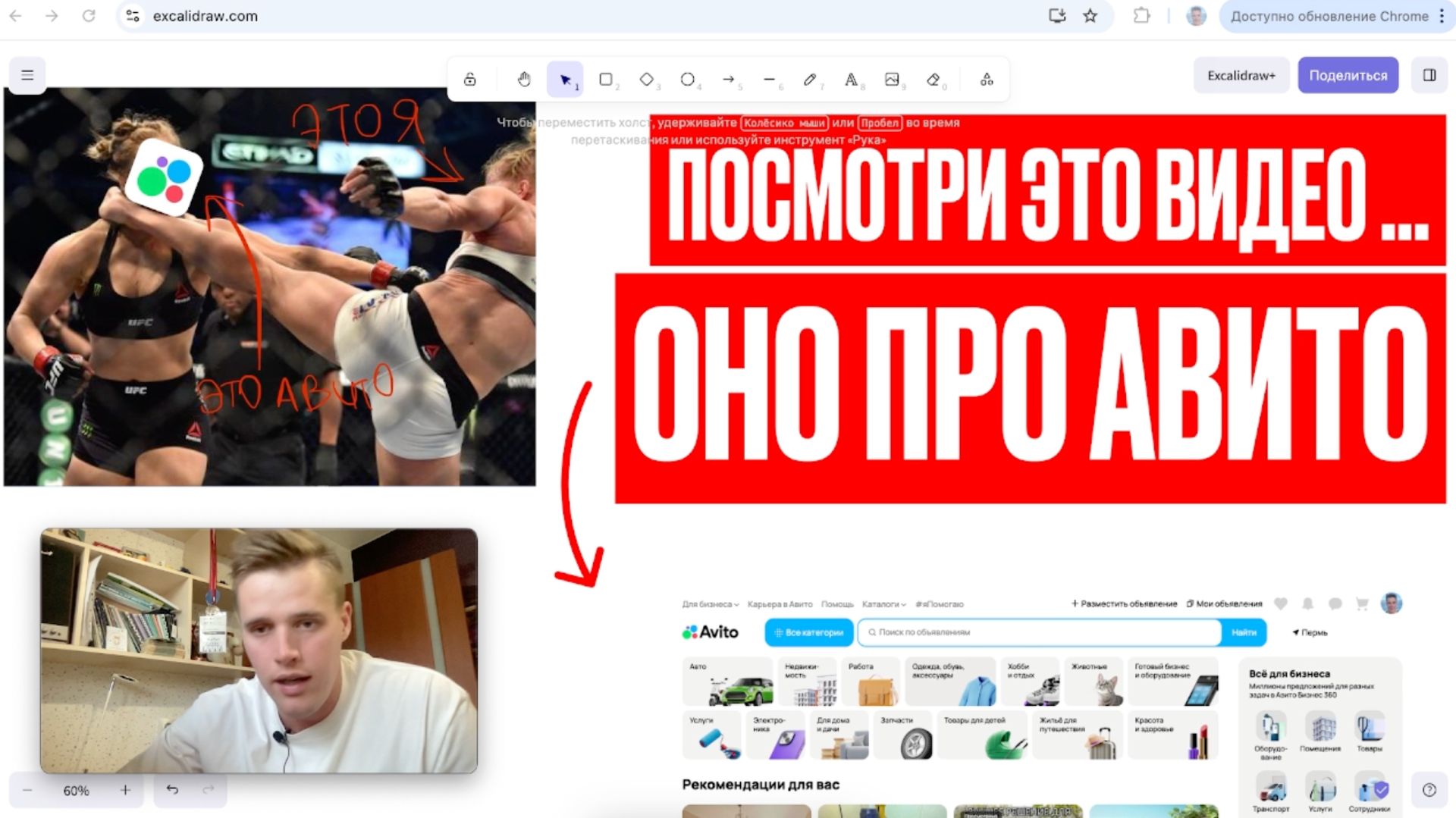Bookmark this page with the star
Screen dimensions: 1456x818
coord(1090,16)
